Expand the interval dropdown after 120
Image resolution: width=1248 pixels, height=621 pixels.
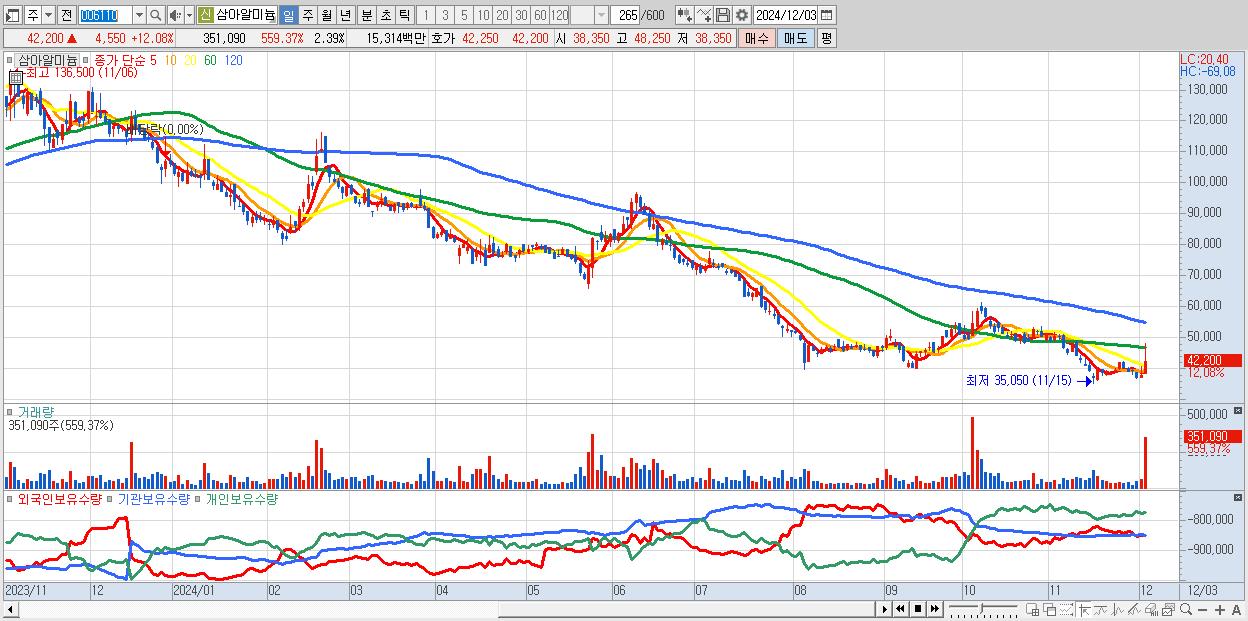pos(601,15)
